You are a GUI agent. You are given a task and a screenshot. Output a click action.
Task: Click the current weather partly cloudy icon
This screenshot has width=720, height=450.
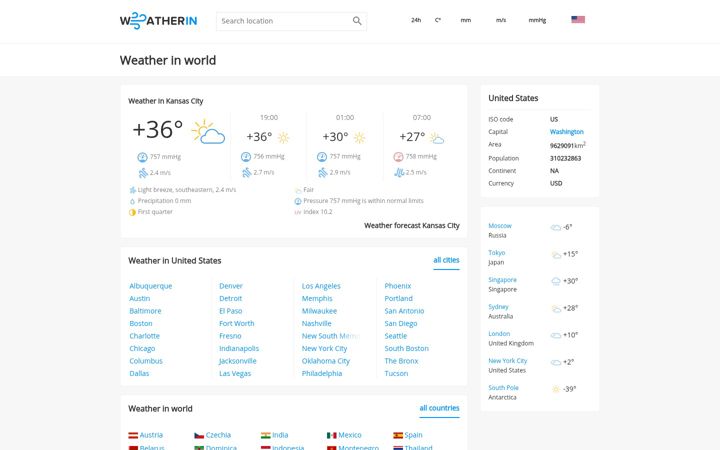[x=208, y=132]
